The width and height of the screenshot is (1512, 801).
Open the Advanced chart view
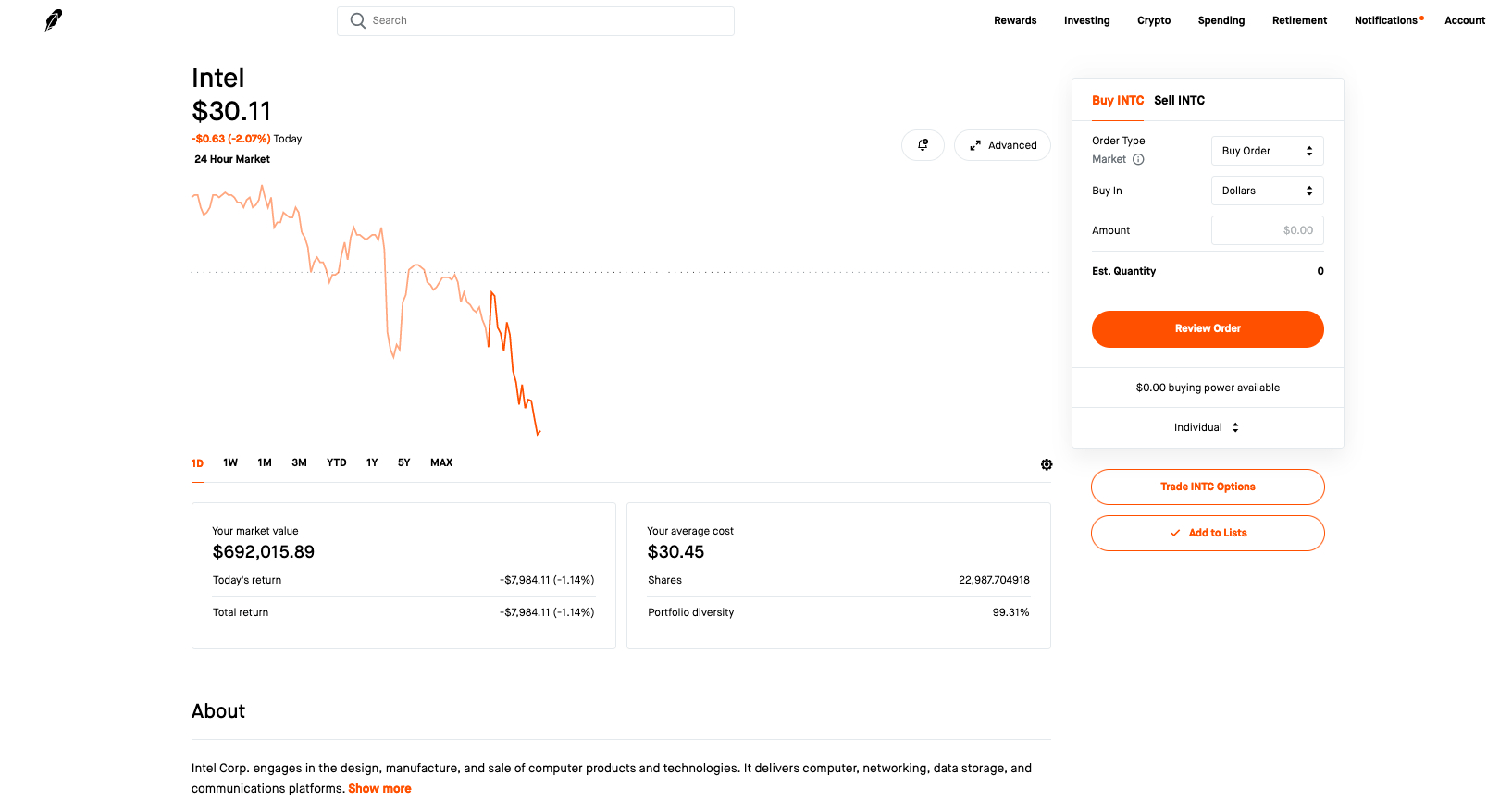1002,145
